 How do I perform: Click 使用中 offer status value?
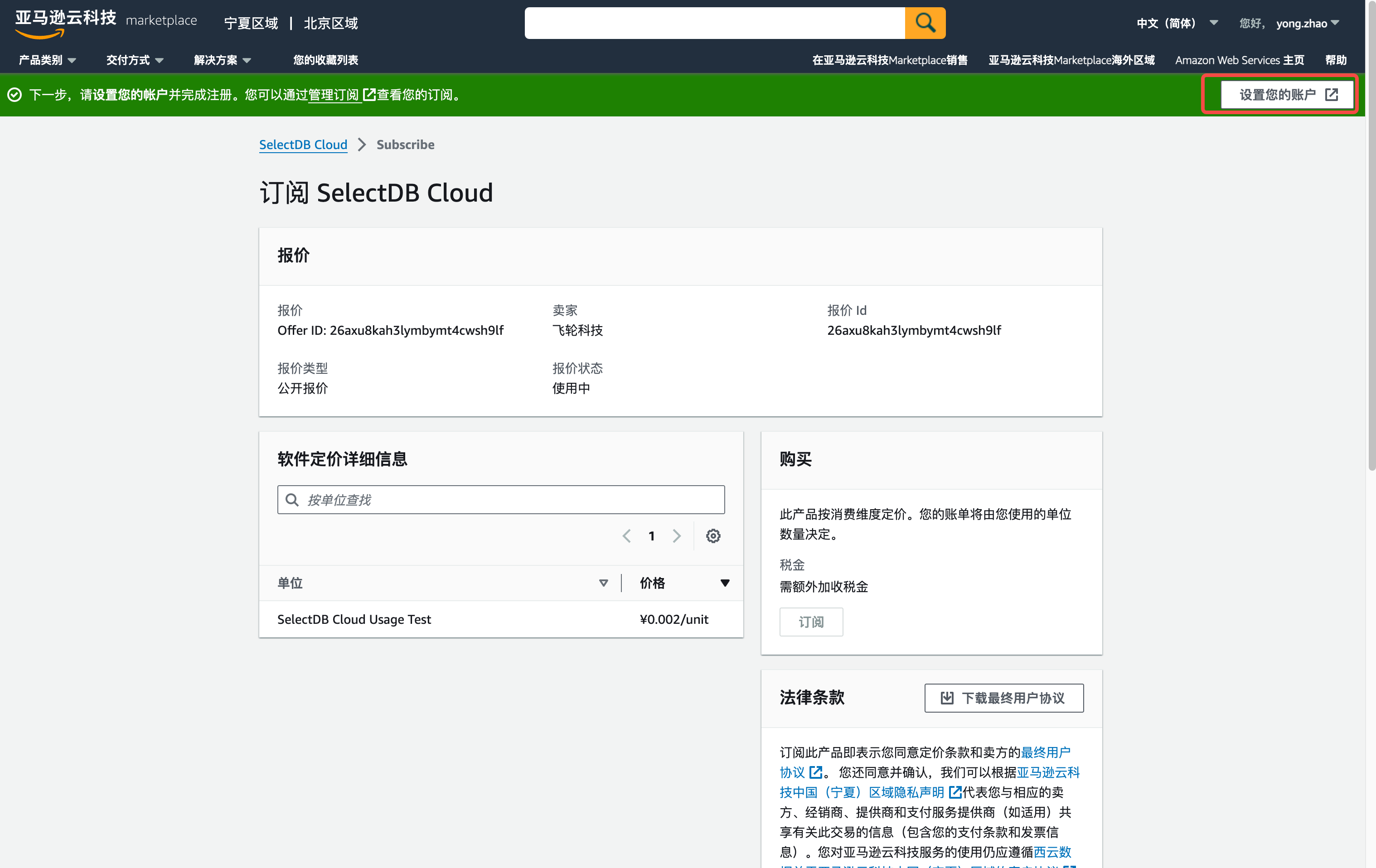point(571,388)
